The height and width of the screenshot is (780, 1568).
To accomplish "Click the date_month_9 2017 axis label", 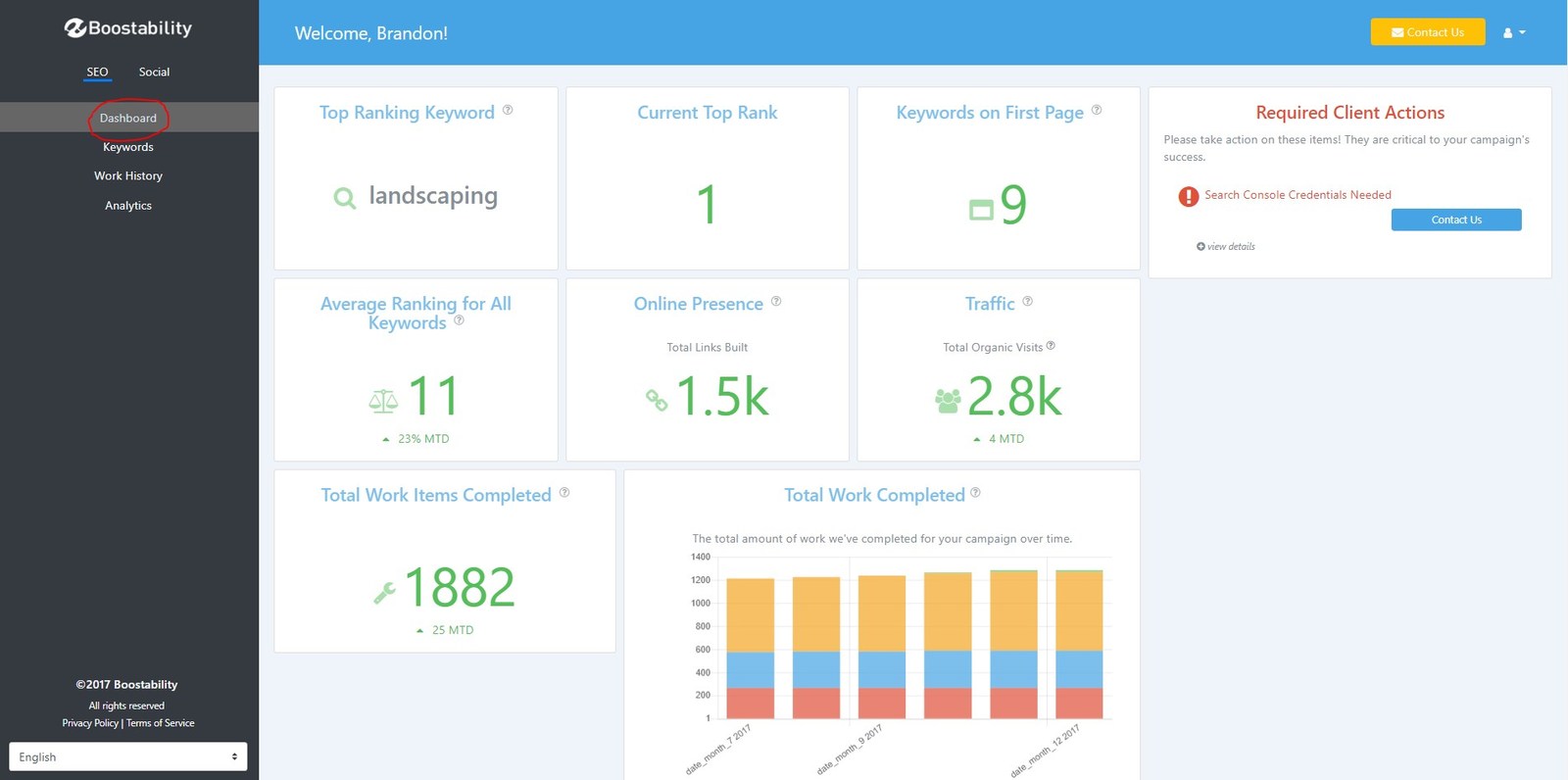I will [850, 750].
